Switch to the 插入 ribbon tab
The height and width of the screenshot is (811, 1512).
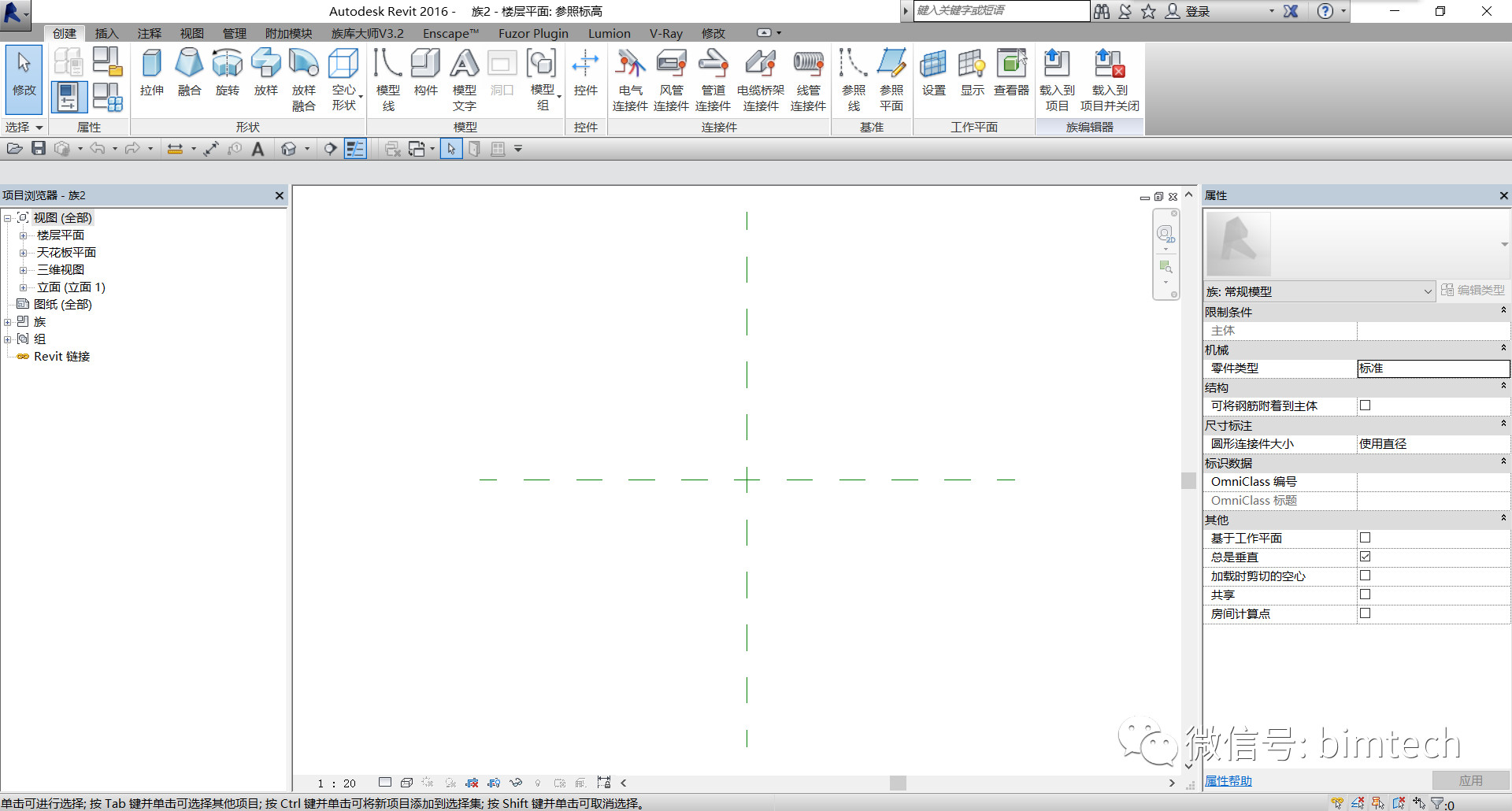(106, 33)
